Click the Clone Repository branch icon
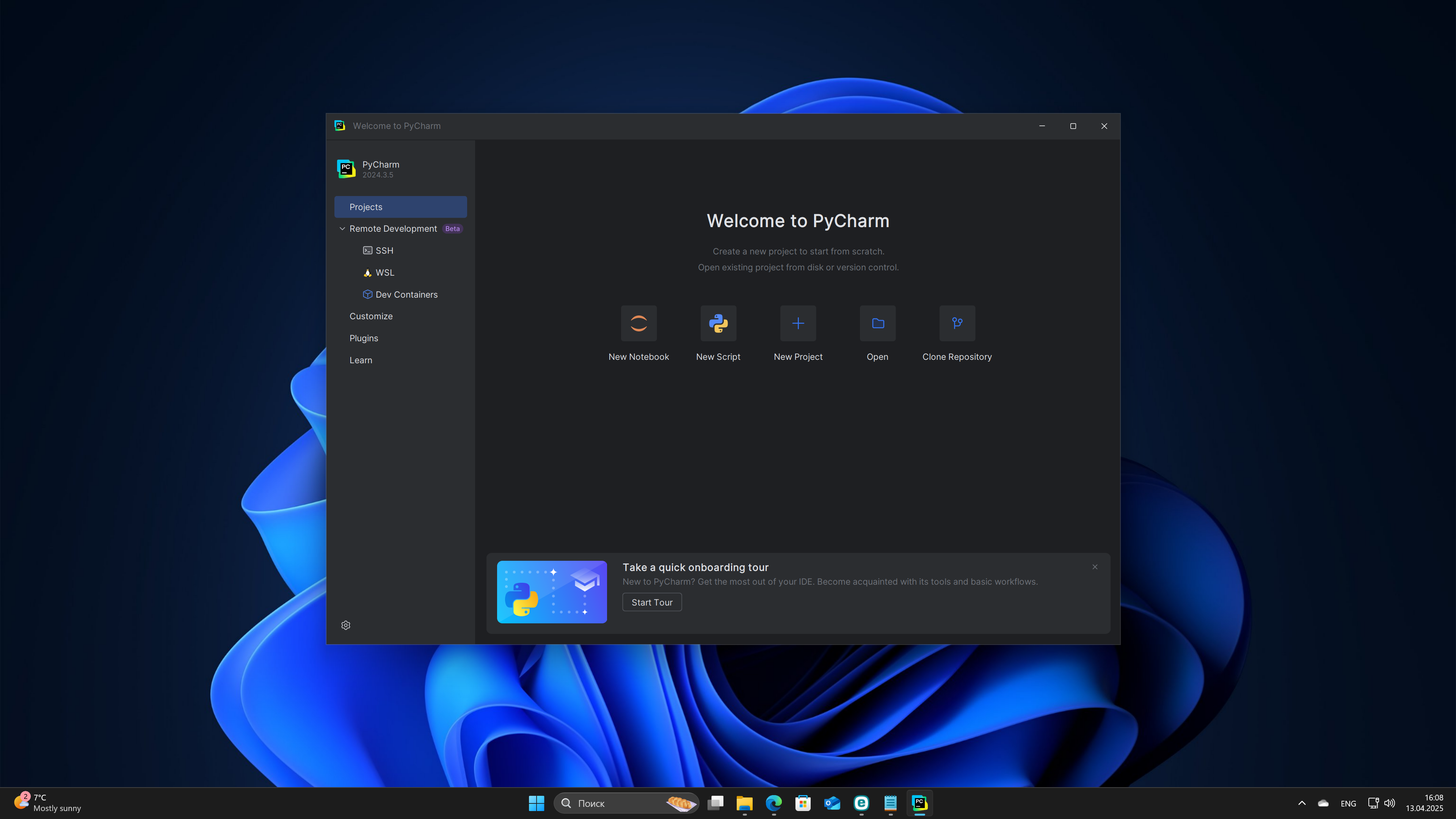The image size is (1456, 819). tap(957, 323)
